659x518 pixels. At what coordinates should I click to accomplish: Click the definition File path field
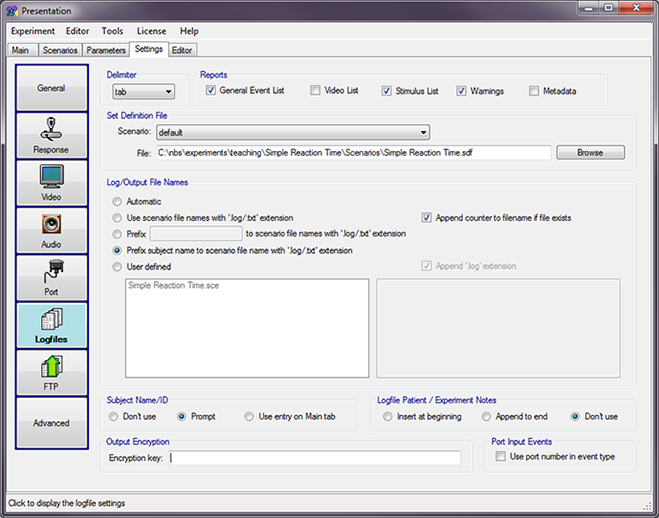(353, 153)
